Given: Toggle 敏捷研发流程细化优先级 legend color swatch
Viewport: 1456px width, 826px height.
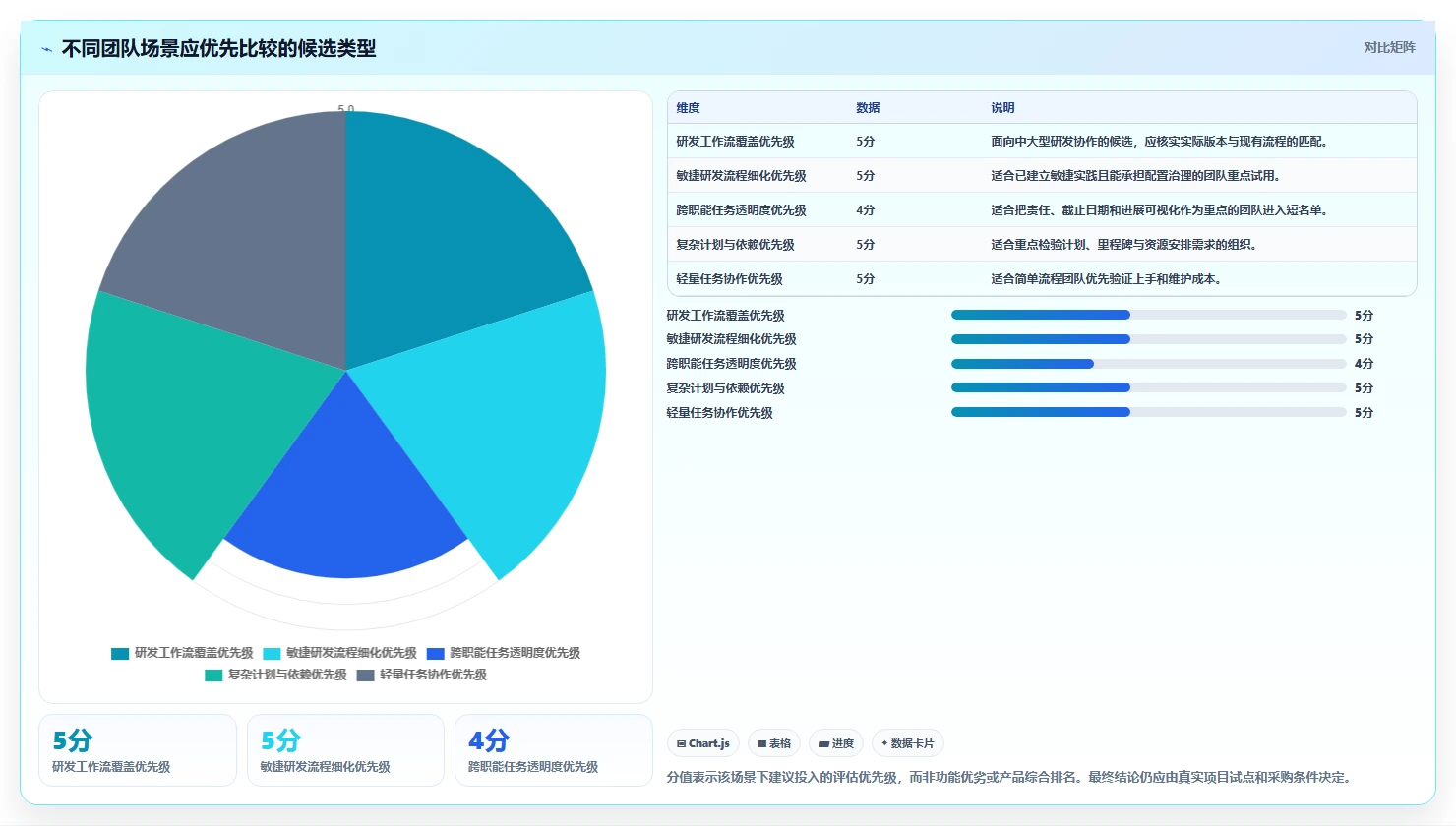Looking at the screenshot, I should [272, 653].
